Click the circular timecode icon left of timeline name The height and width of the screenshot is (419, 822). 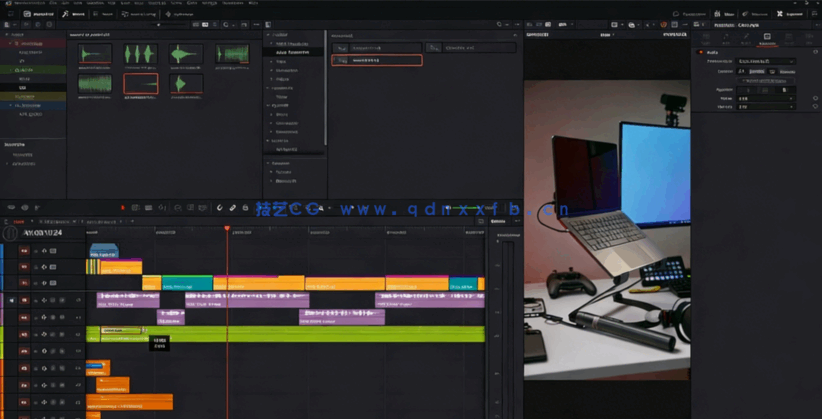point(9,233)
